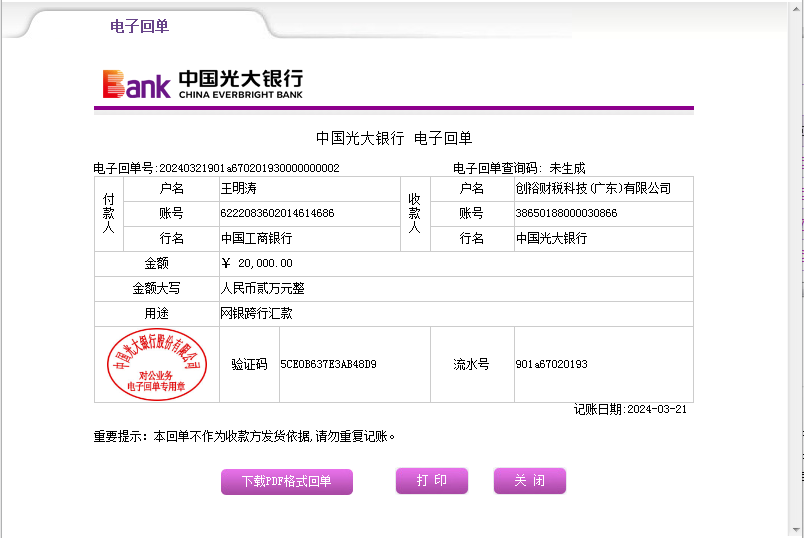The image size is (804, 538).
Task: Select payer bank 中国工商银行
Action: [x=256, y=238]
